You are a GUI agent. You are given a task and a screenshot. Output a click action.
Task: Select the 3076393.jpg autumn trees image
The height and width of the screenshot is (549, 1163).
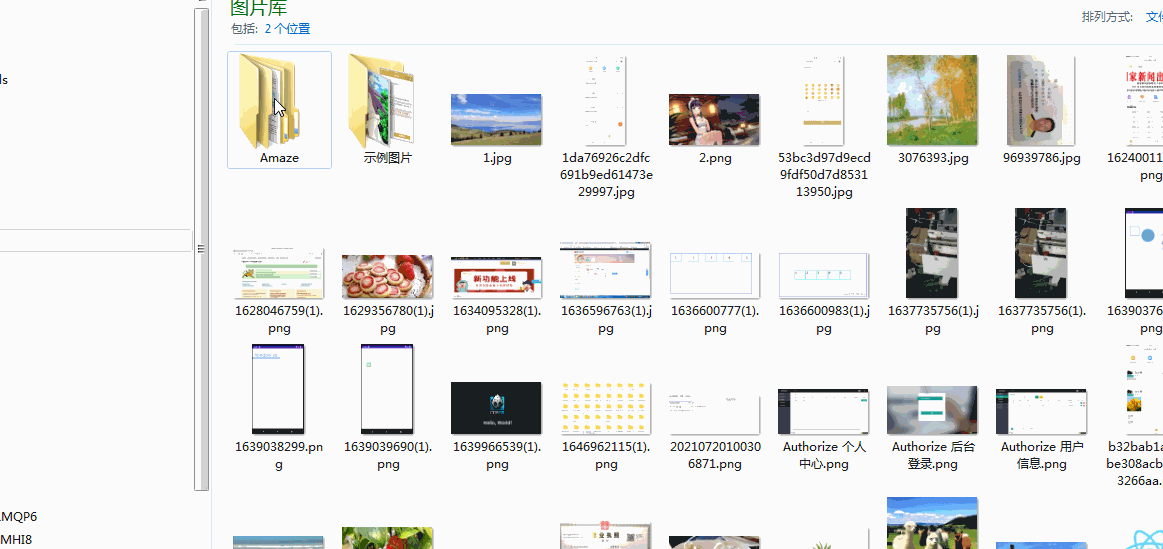932,100
